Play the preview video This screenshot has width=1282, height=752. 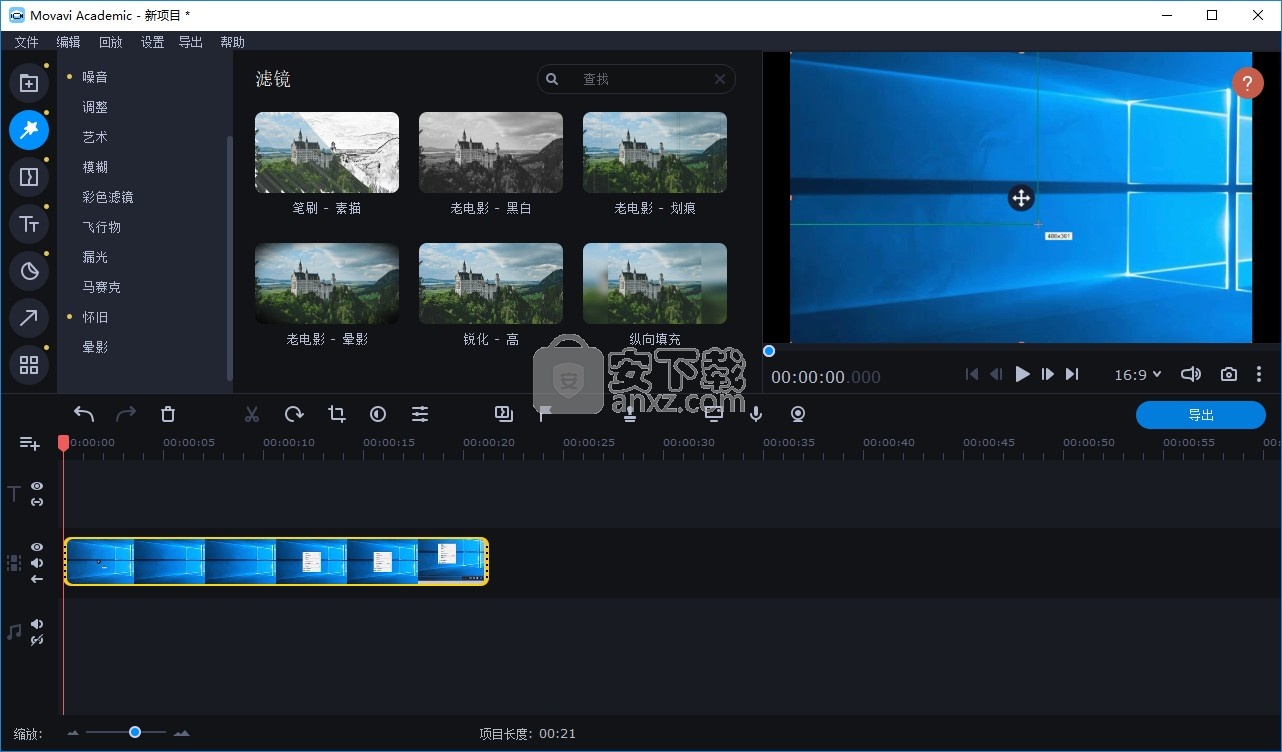pos(1022,374)
